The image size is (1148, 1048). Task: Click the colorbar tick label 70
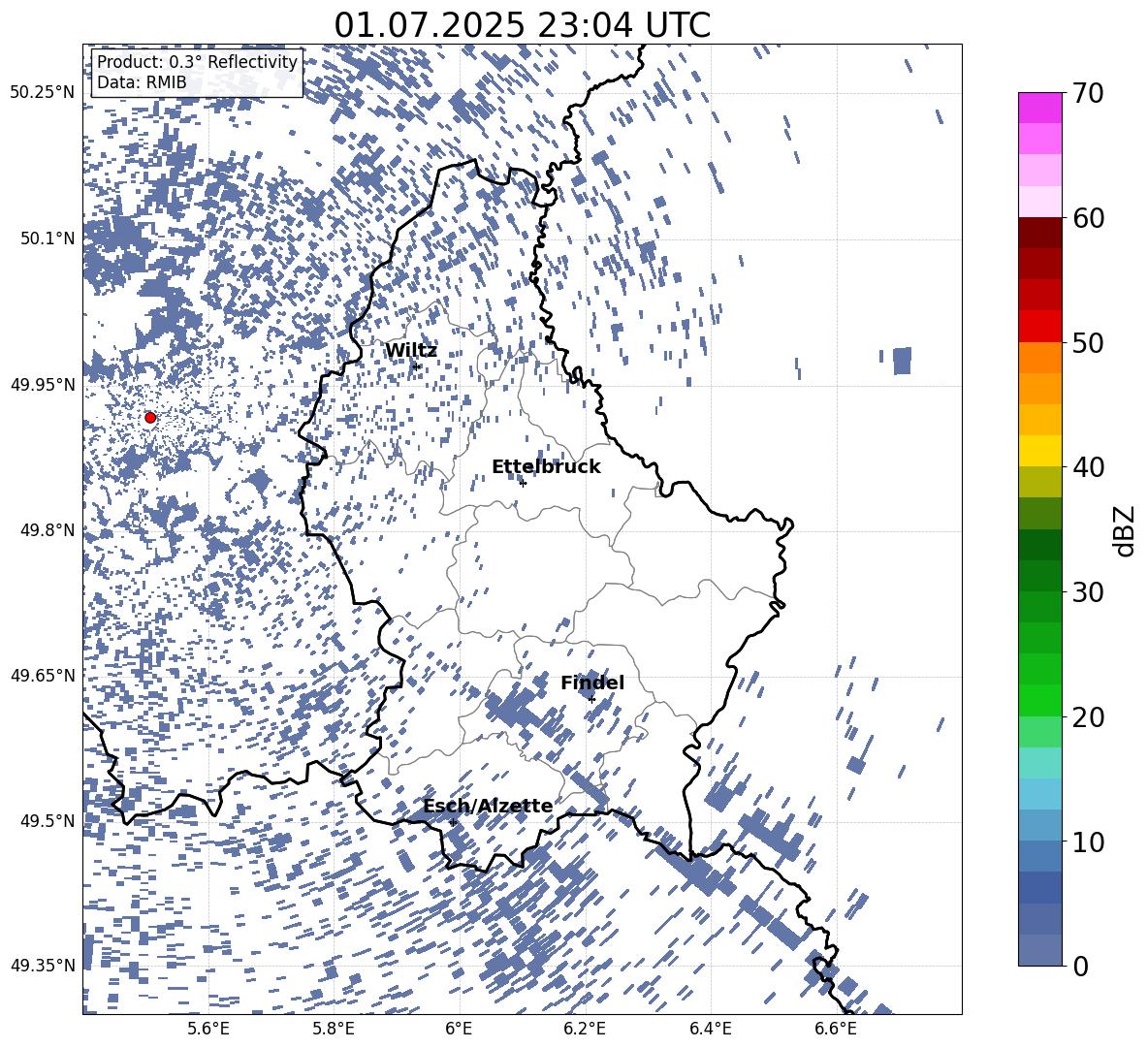pos(1089,93)
